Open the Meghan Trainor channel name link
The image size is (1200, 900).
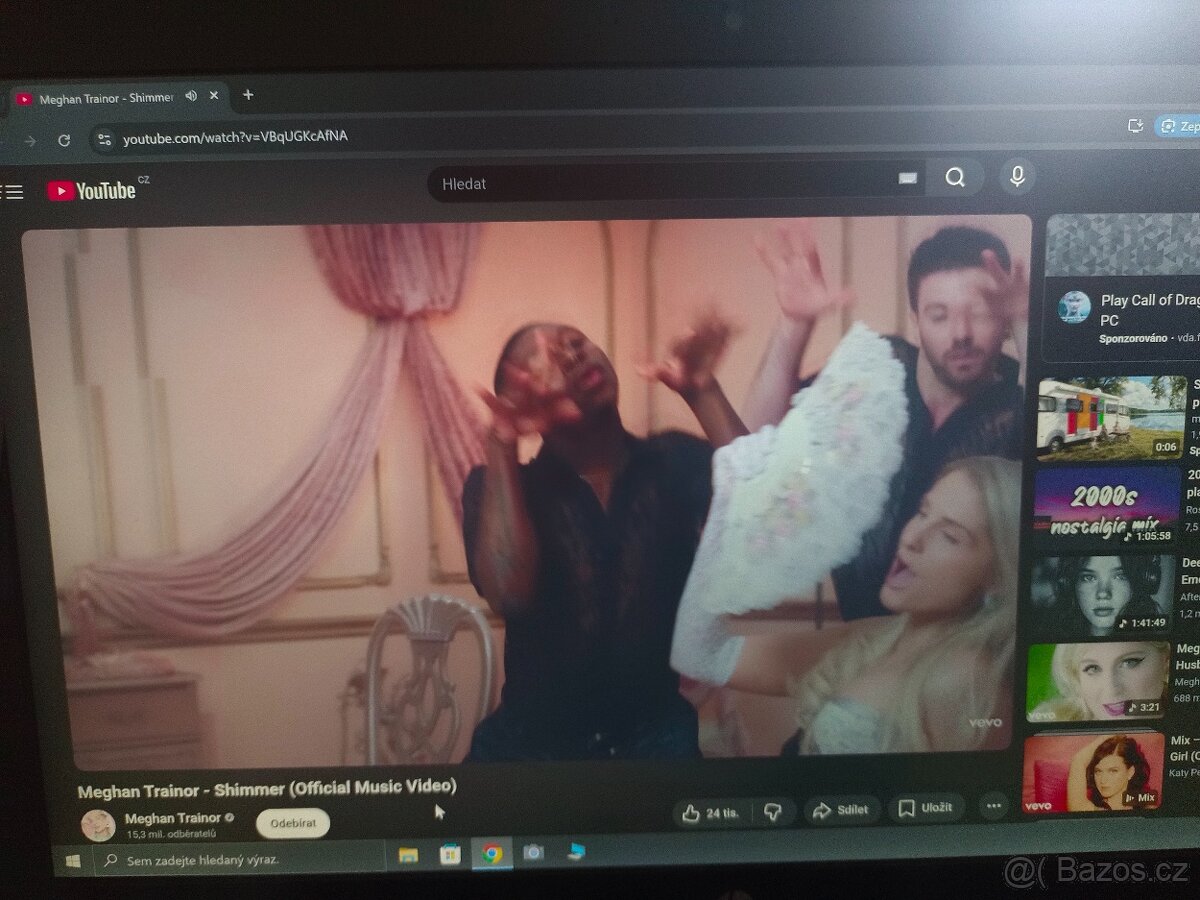coord(172,818)
